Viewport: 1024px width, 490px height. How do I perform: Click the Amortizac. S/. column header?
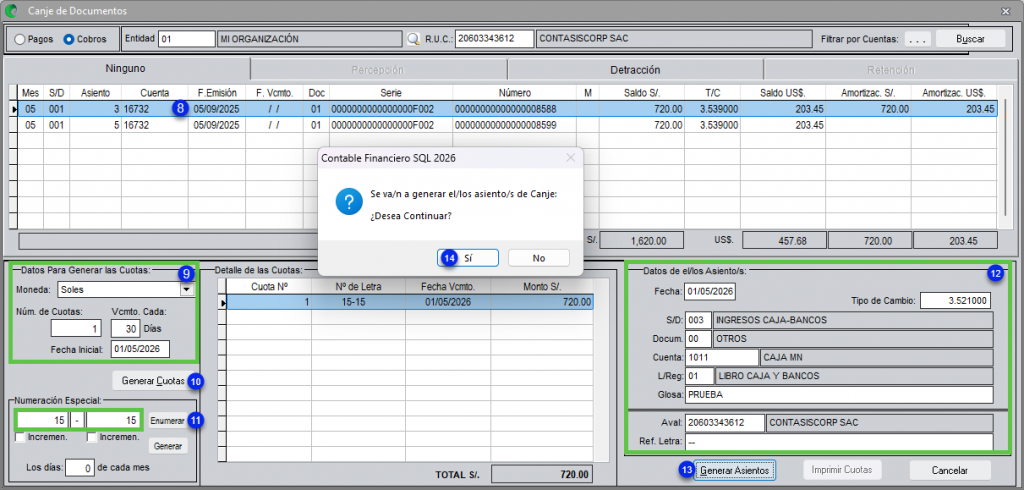coord(869,93)
